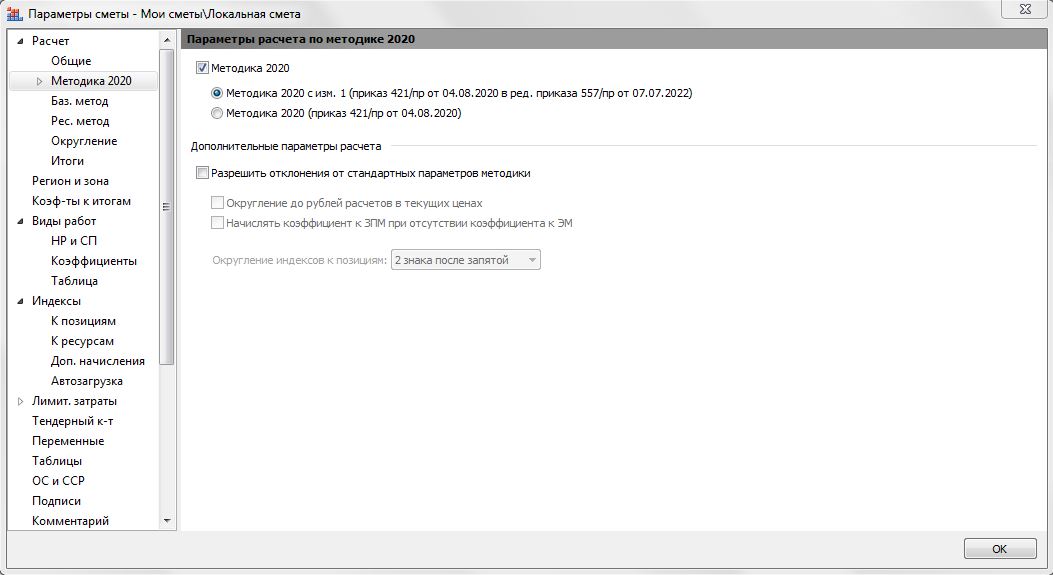Open the К ресурсам section
1053x575 pixels.
pyautogui.click(x=82, y=341)
